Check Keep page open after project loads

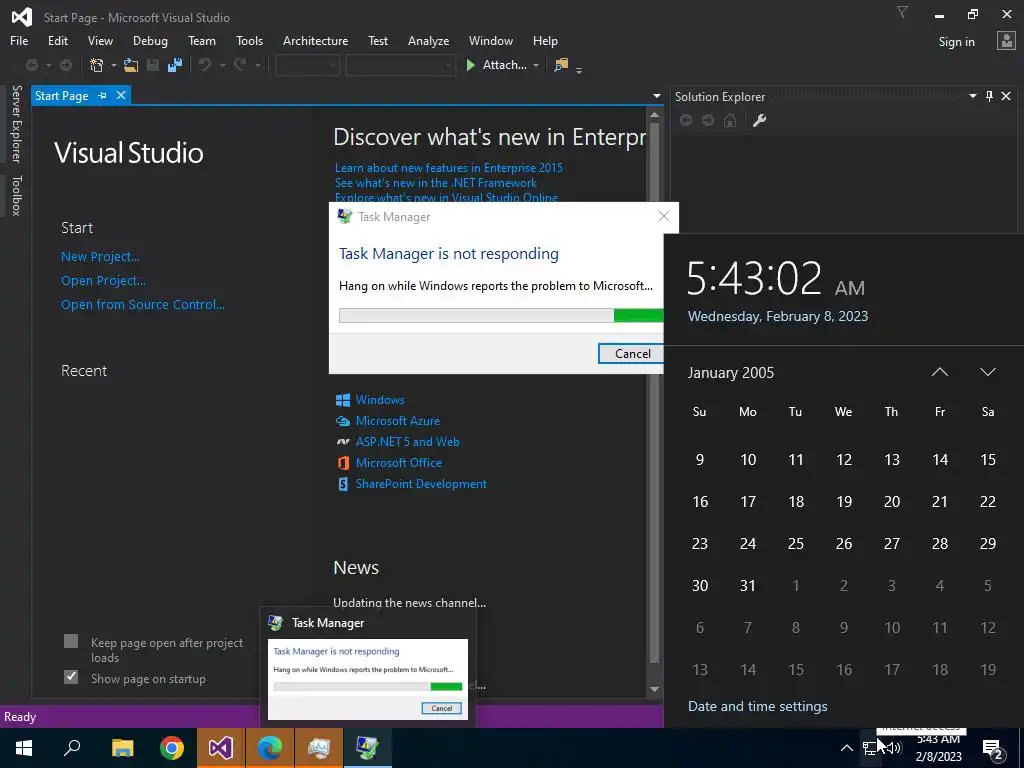point(71,641)
